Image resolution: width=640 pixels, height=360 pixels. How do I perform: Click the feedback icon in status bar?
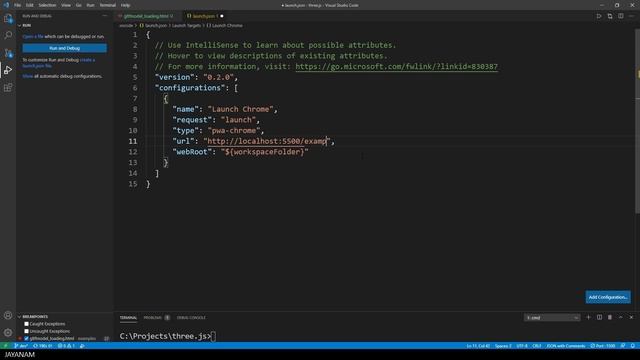pos(623,346)
